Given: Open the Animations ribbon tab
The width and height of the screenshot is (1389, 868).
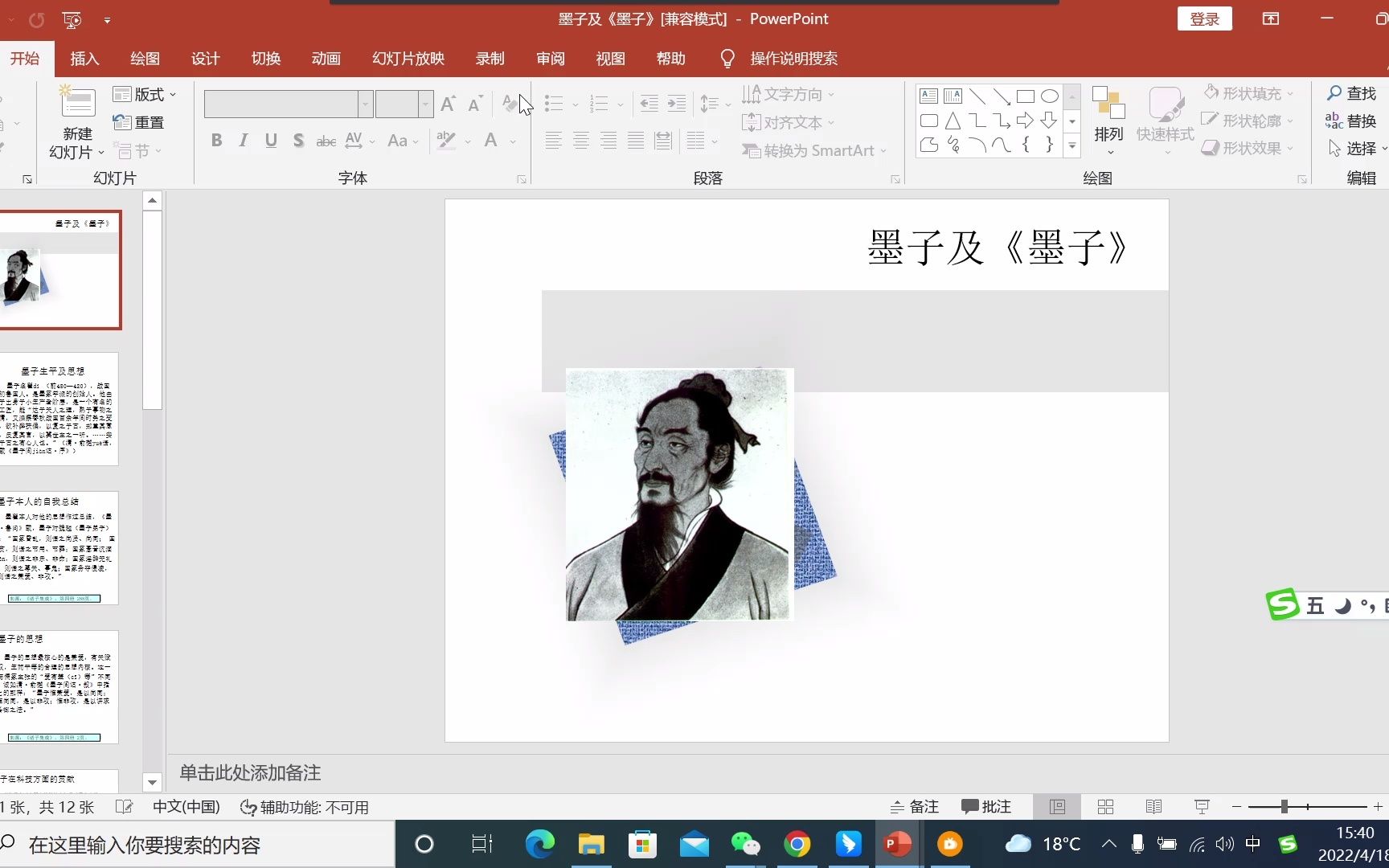Looking at the screenshot, I should pos(326,59).
